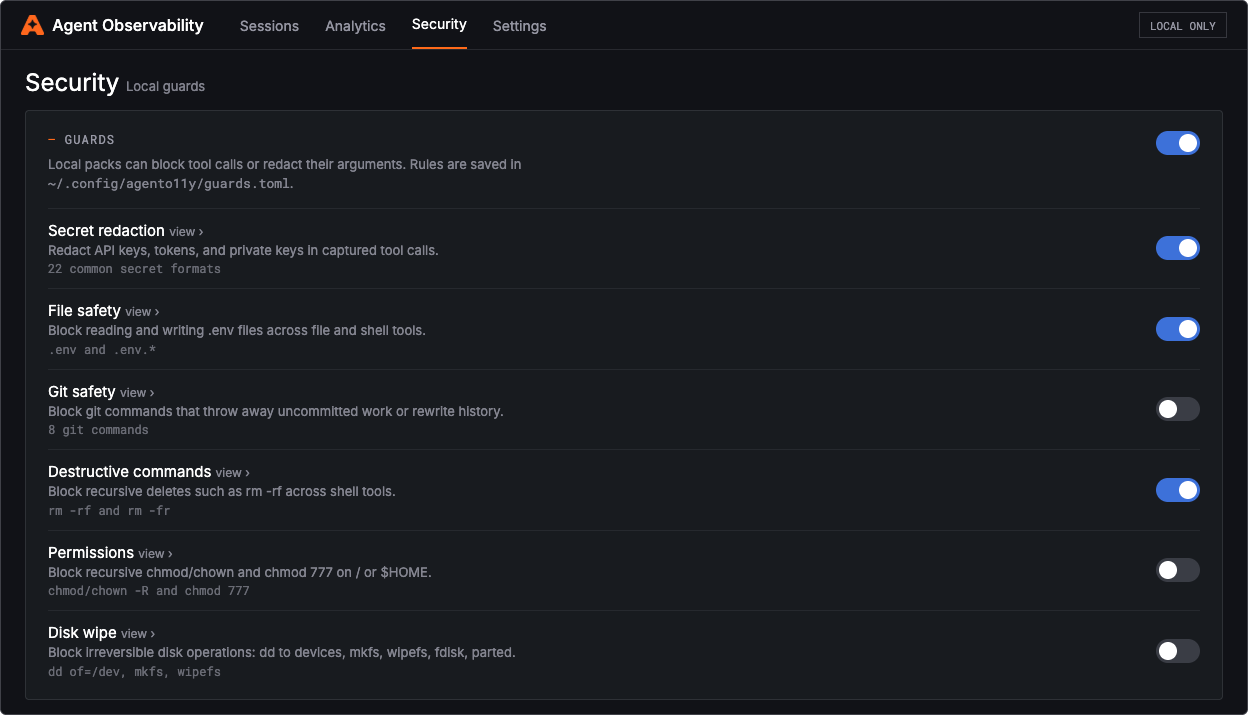1248x715 pixels.
Task: Disable the Destructive commands toggle
Action: (1177, 490)
